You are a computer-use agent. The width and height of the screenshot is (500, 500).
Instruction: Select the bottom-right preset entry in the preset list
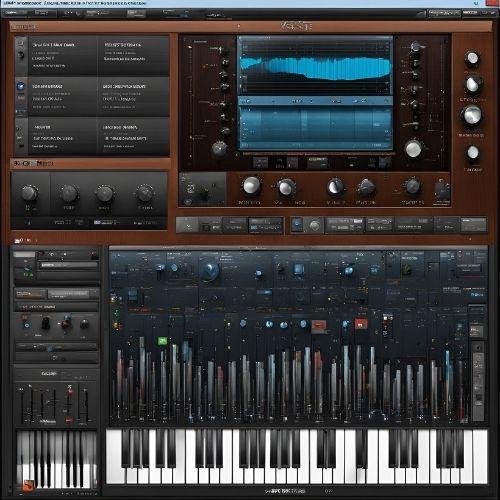133,137
